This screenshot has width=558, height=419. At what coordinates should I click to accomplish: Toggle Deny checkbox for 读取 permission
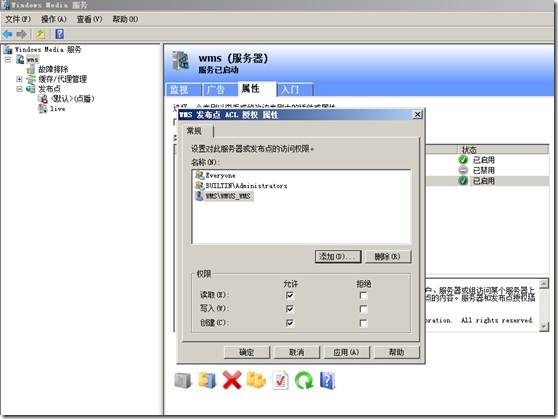point(363,295)
